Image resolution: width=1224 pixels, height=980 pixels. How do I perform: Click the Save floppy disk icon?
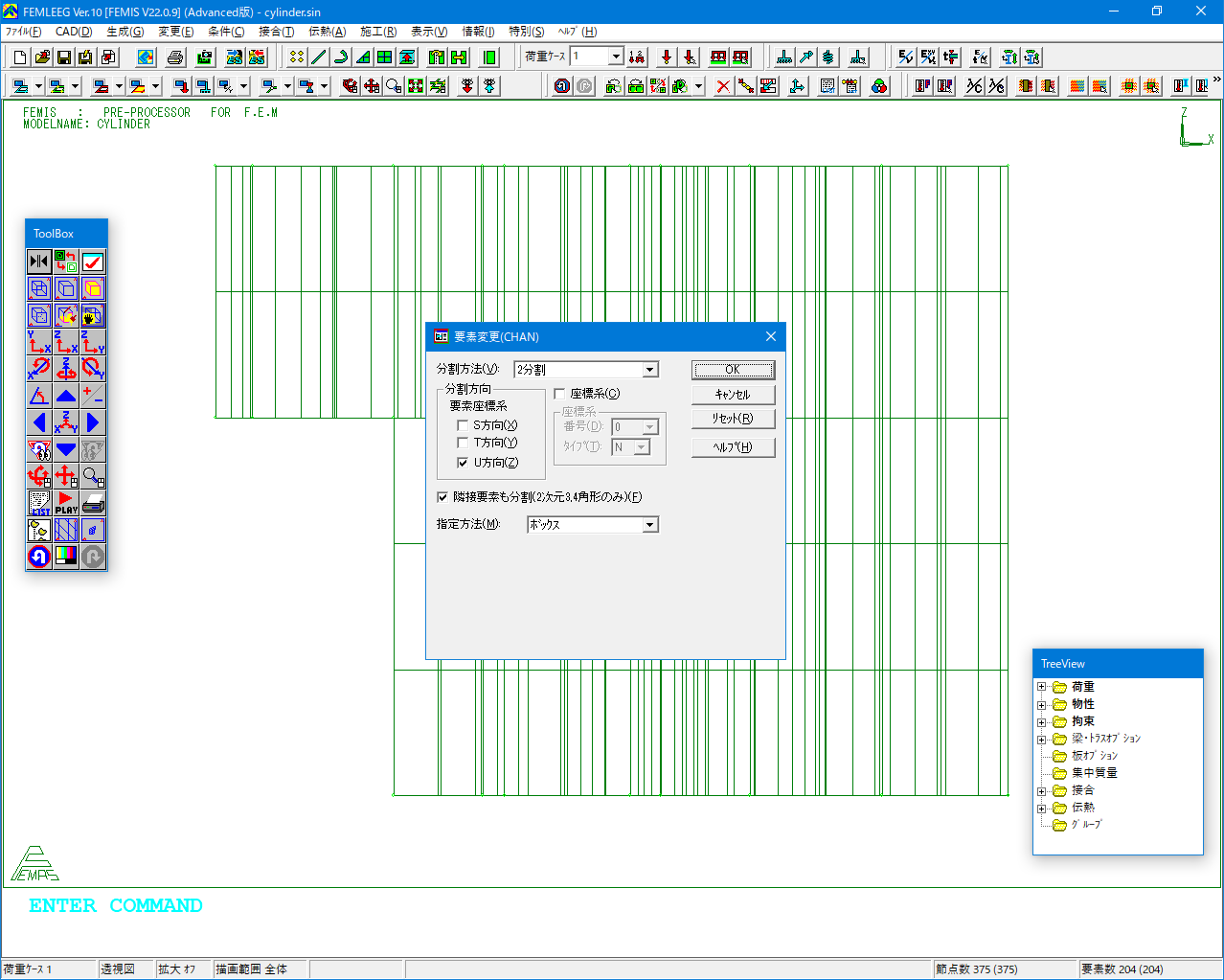[64, 57]
